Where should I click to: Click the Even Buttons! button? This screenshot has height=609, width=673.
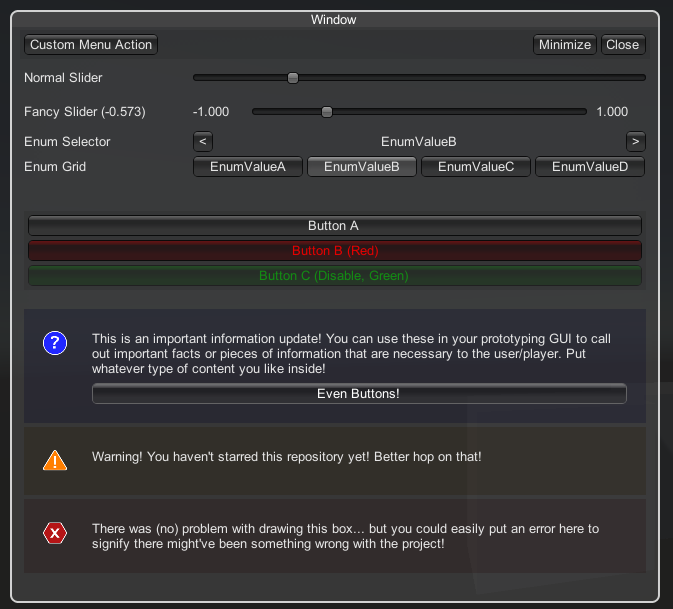click(x=359, y=394)
